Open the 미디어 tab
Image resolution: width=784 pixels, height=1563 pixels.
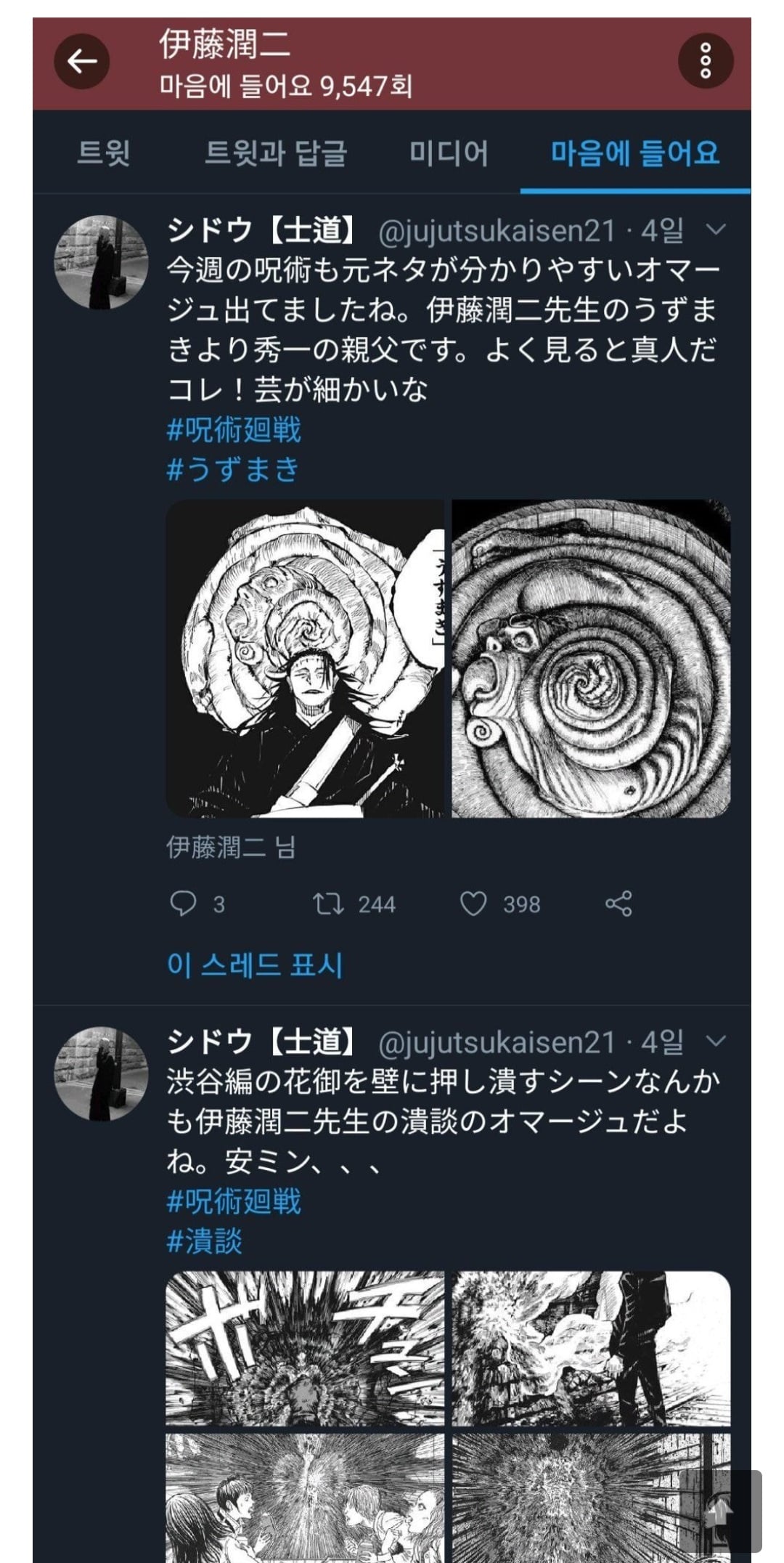point(449,153)
